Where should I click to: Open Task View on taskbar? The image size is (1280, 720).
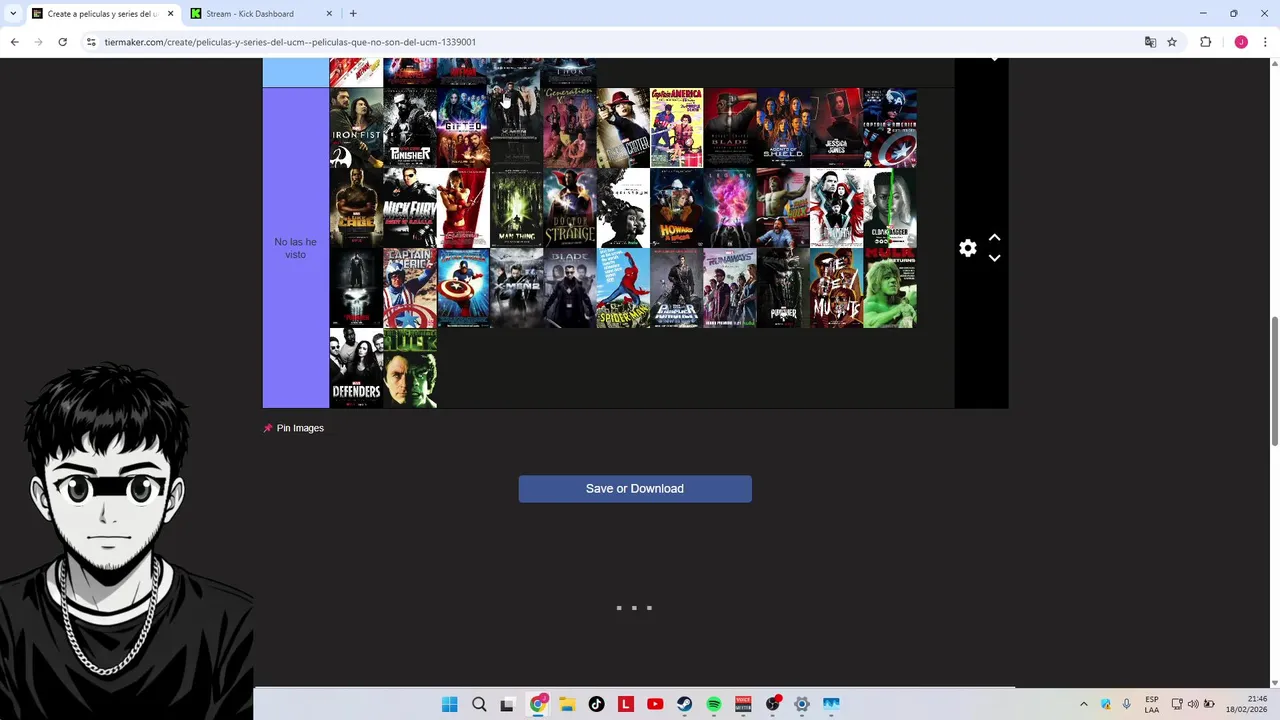[x=507, y=704]
